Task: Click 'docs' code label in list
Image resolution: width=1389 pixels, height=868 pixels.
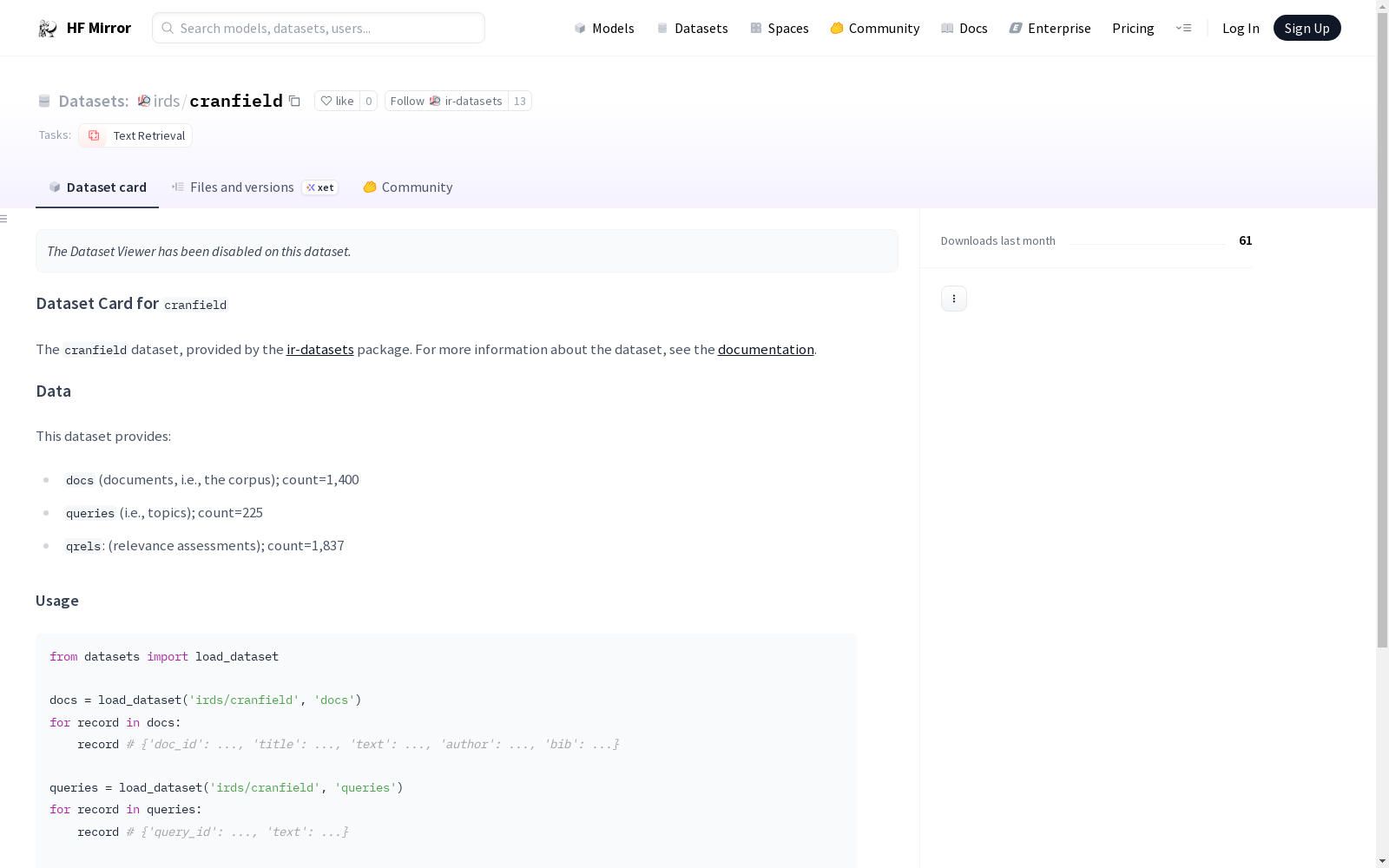Action: (80, 480)
